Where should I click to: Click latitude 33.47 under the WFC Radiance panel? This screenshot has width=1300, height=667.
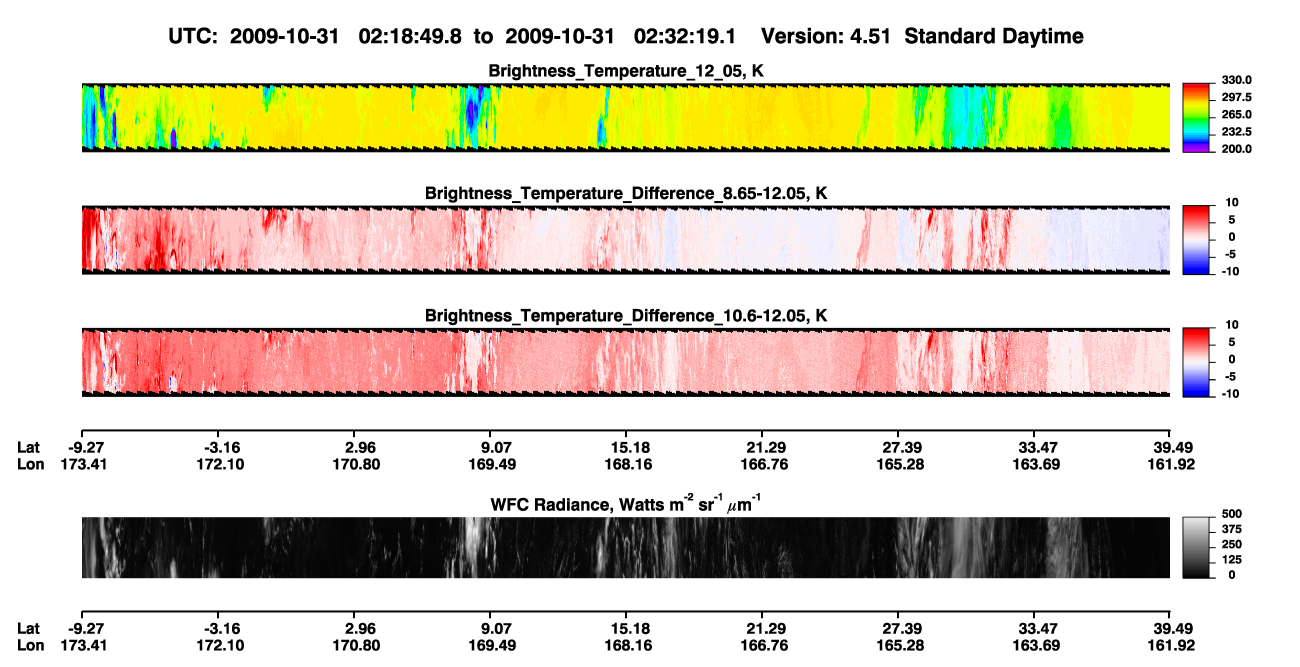tap(1038, 628)
